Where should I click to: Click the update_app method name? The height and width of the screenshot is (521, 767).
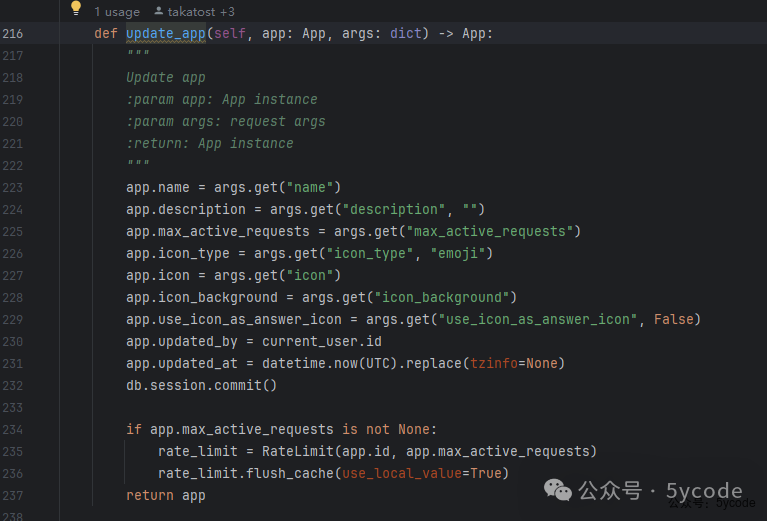pyautogui.click(x=166, y=34)
